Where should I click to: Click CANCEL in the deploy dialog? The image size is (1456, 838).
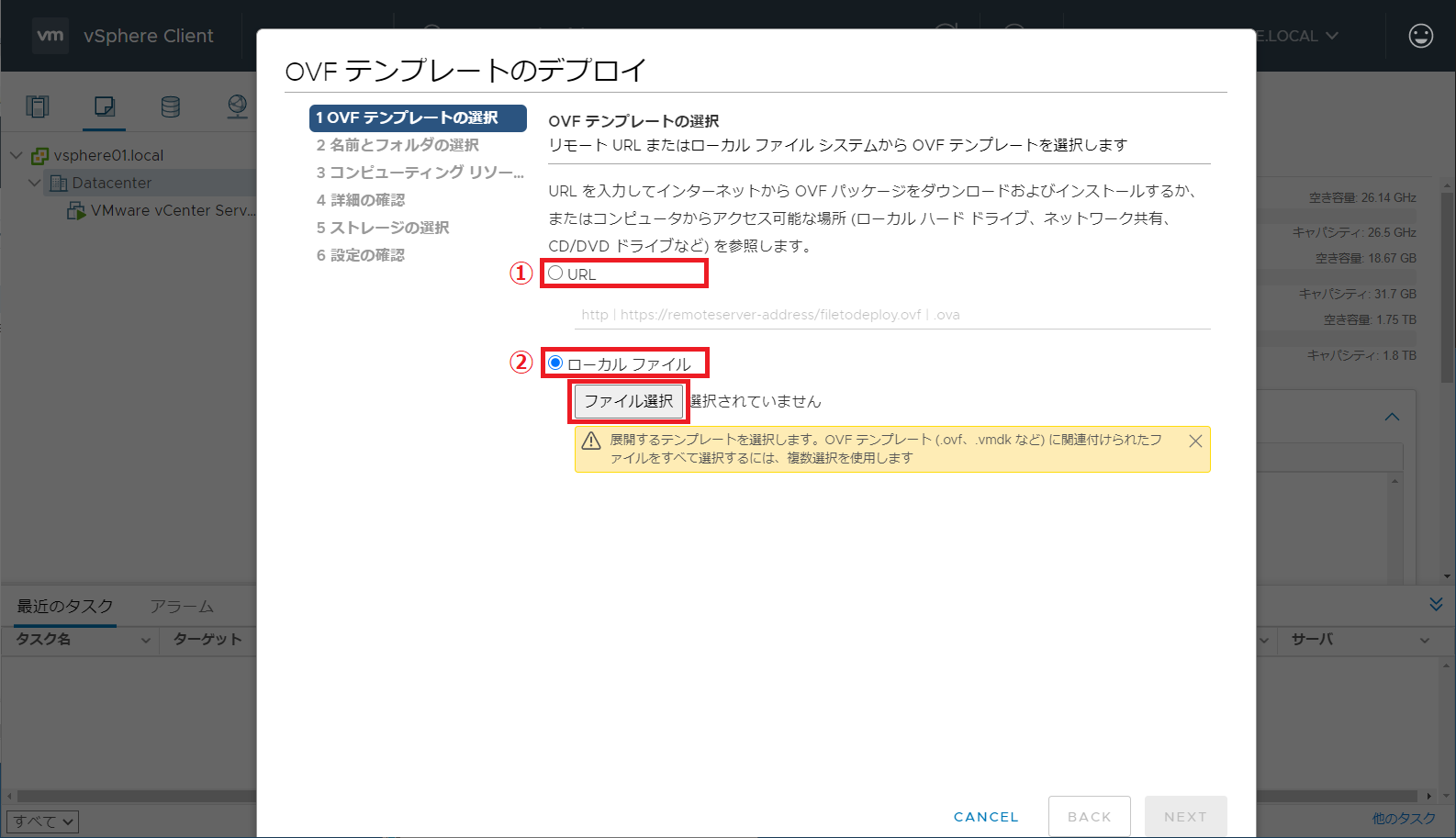(x=986, y=817)
